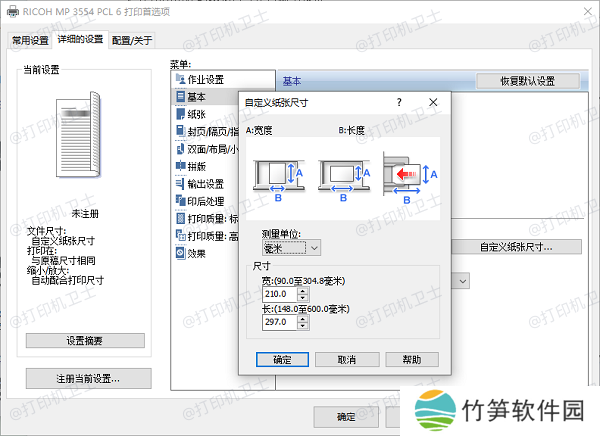The width and height of the screenshot is (600, 436).
Task: Increase width value with up arrow
Action: pyautogui.click(x=302, y=291)
